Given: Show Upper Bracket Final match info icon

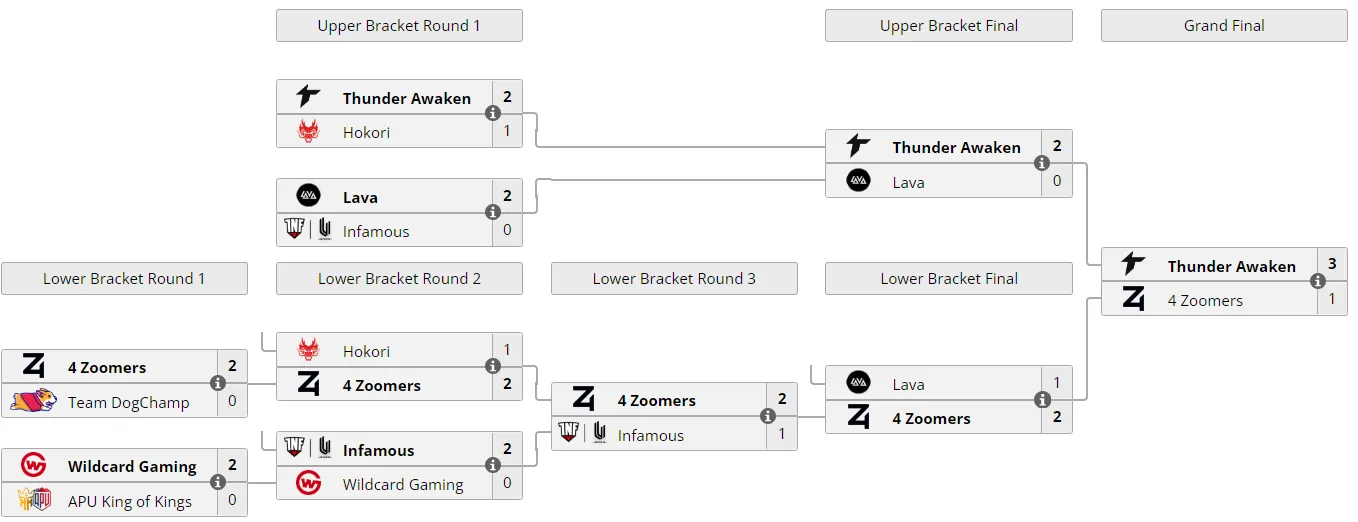Looking at the screenshot, I should (x=1042, y=163).
